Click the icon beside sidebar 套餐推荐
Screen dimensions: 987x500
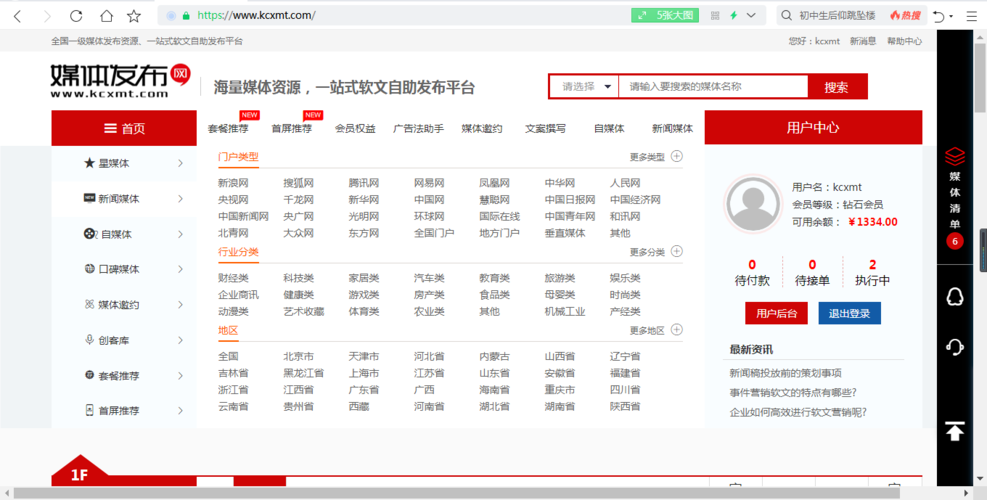click(x=89, y=375)
